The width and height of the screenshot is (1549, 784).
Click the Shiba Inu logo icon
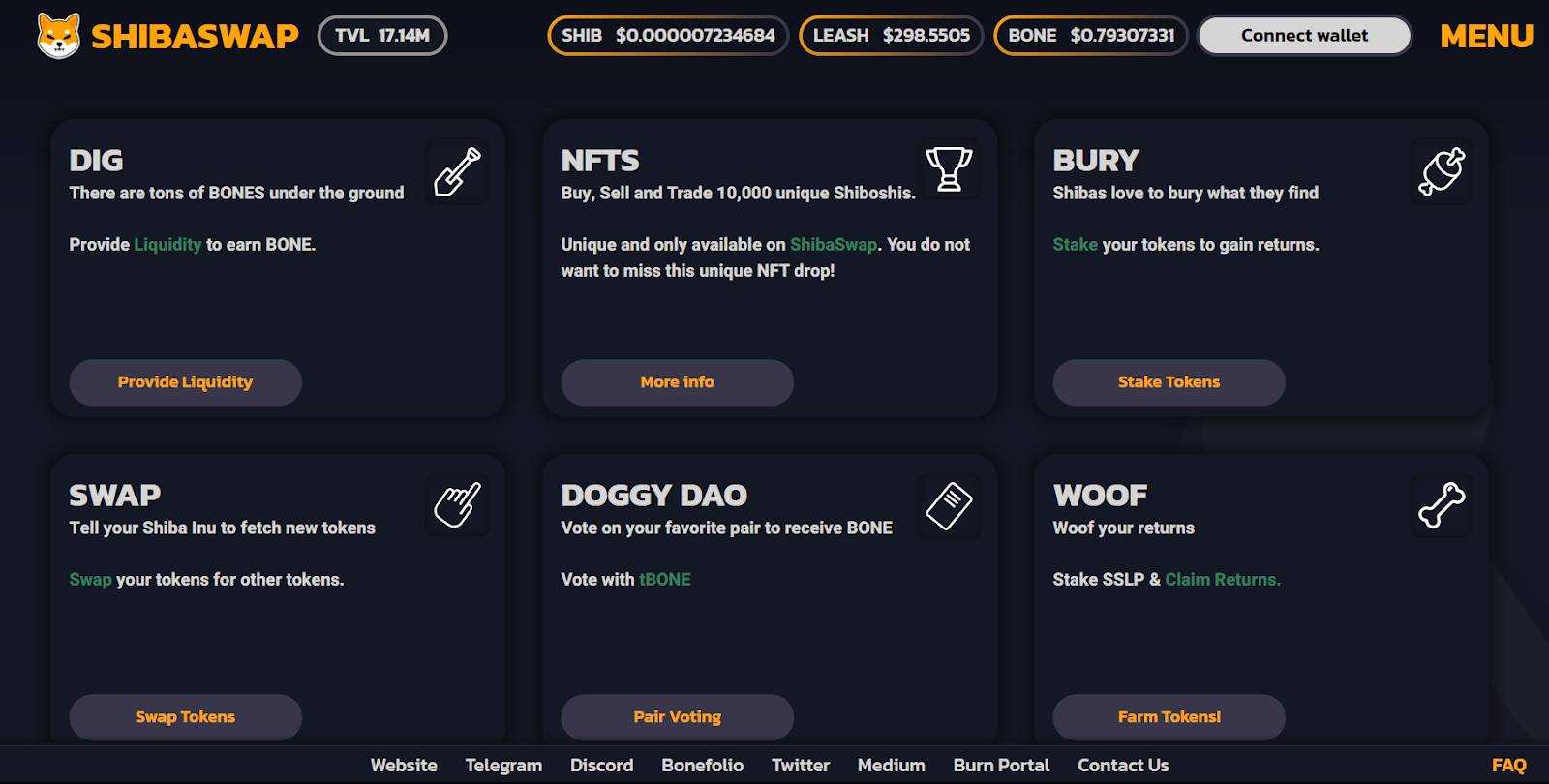(58, 36)
